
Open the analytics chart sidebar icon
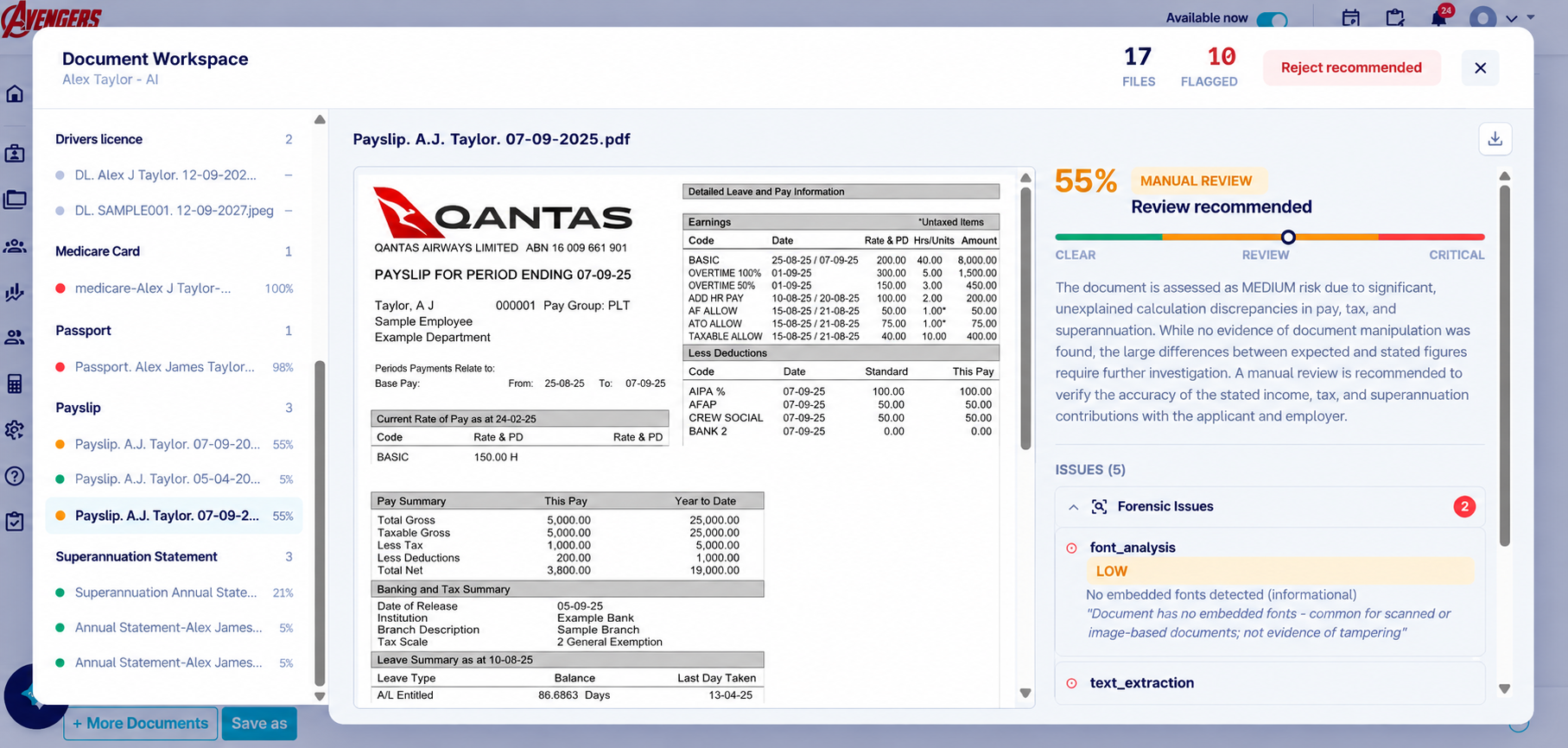point(15,292)
